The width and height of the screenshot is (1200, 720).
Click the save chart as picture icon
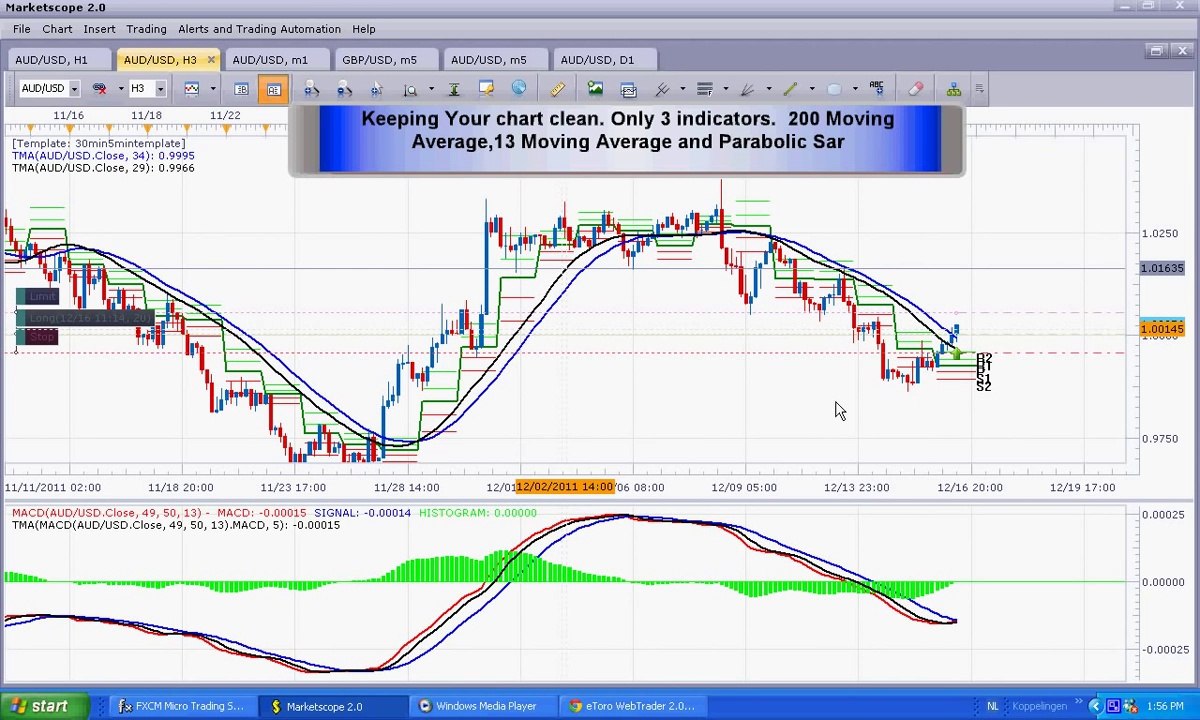596,89
